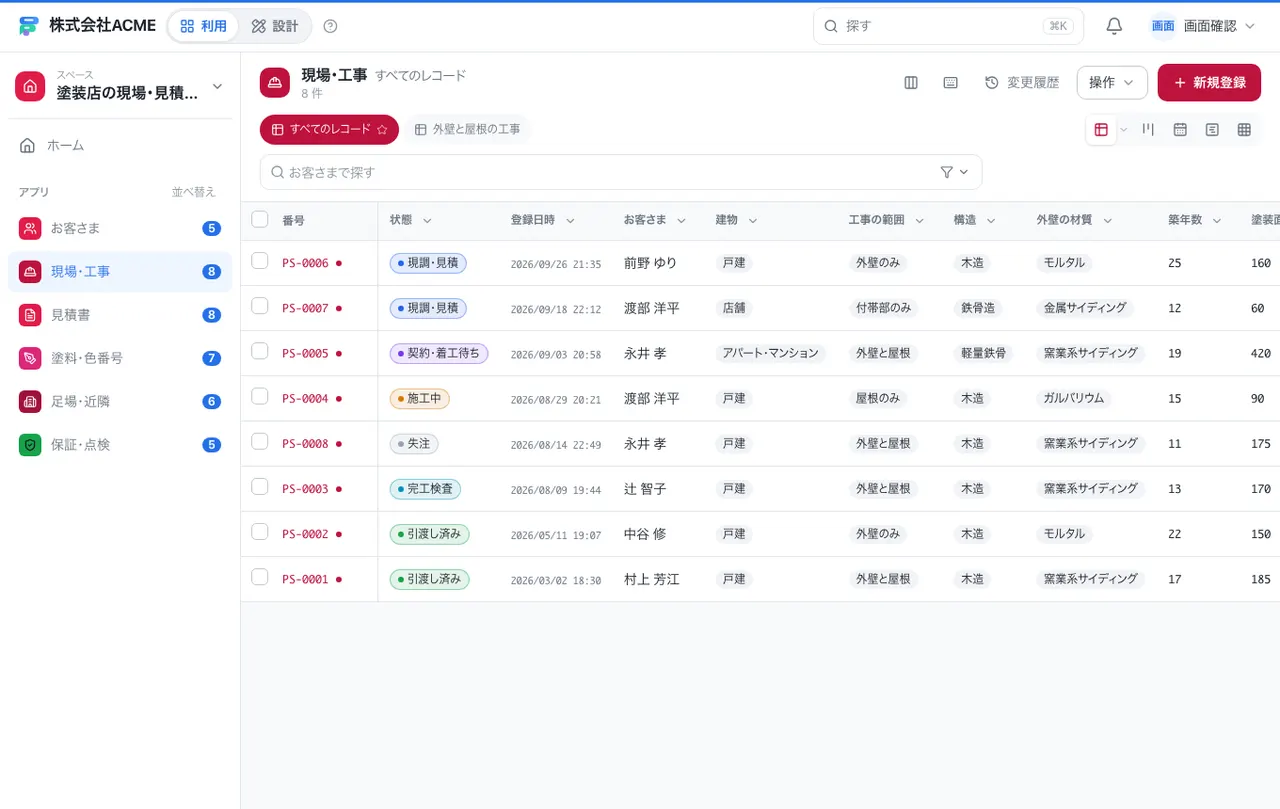This screenshot has height=809, width=1280.
Task: Open the keyboard shortcuts icon
Action: point(951,83)
